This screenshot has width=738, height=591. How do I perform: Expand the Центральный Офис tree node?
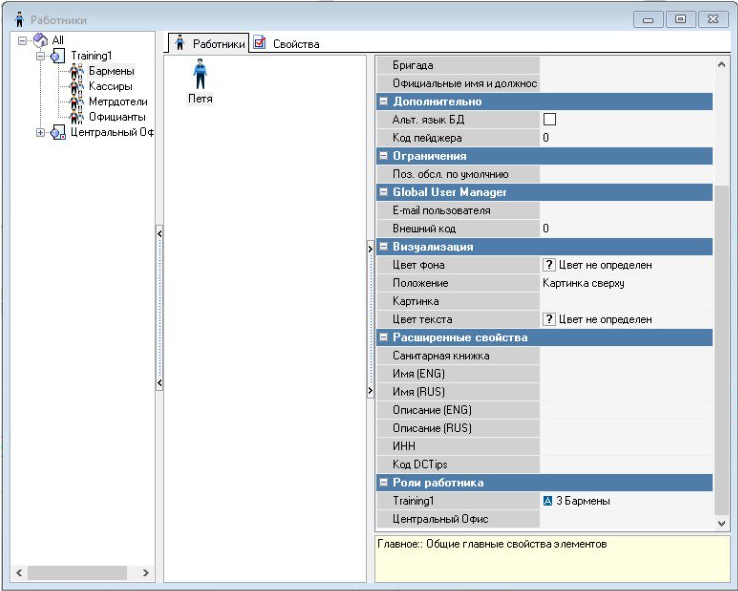[41, 132]
